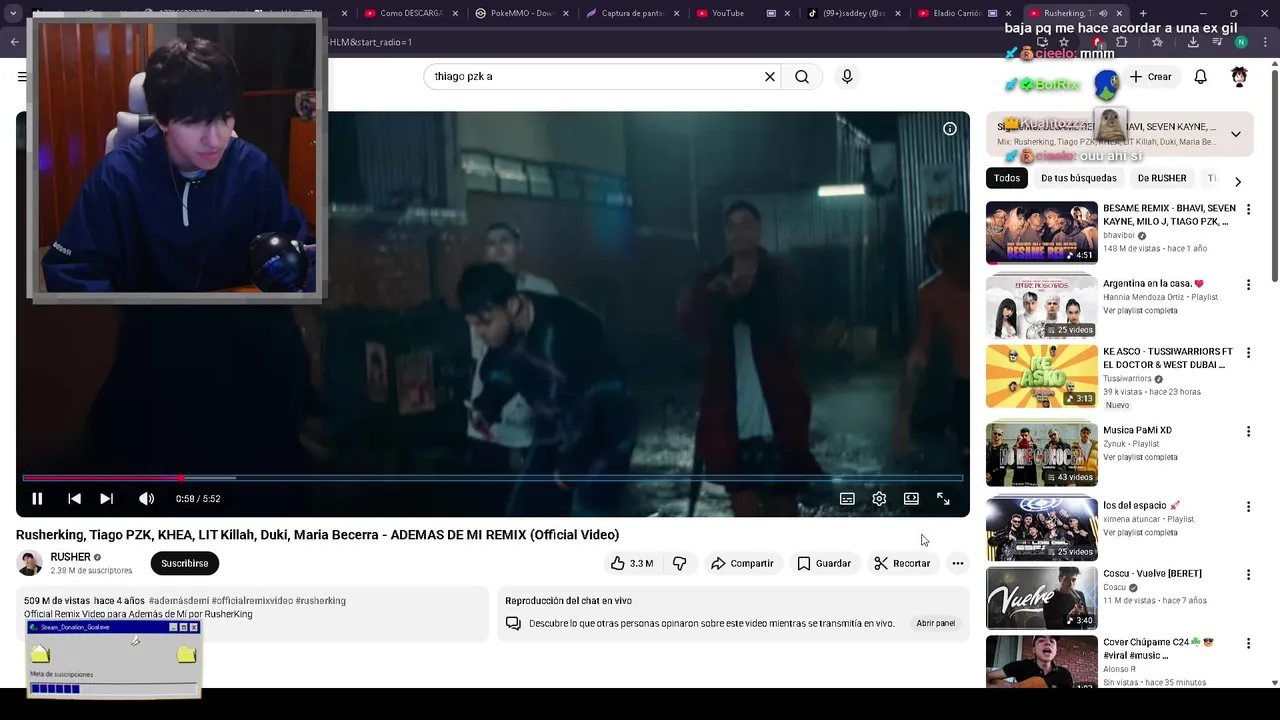The height and width of the screenshot is (720, 1280).
Task: Open RUSHER channel name link
Action: [x=71, y=557]
